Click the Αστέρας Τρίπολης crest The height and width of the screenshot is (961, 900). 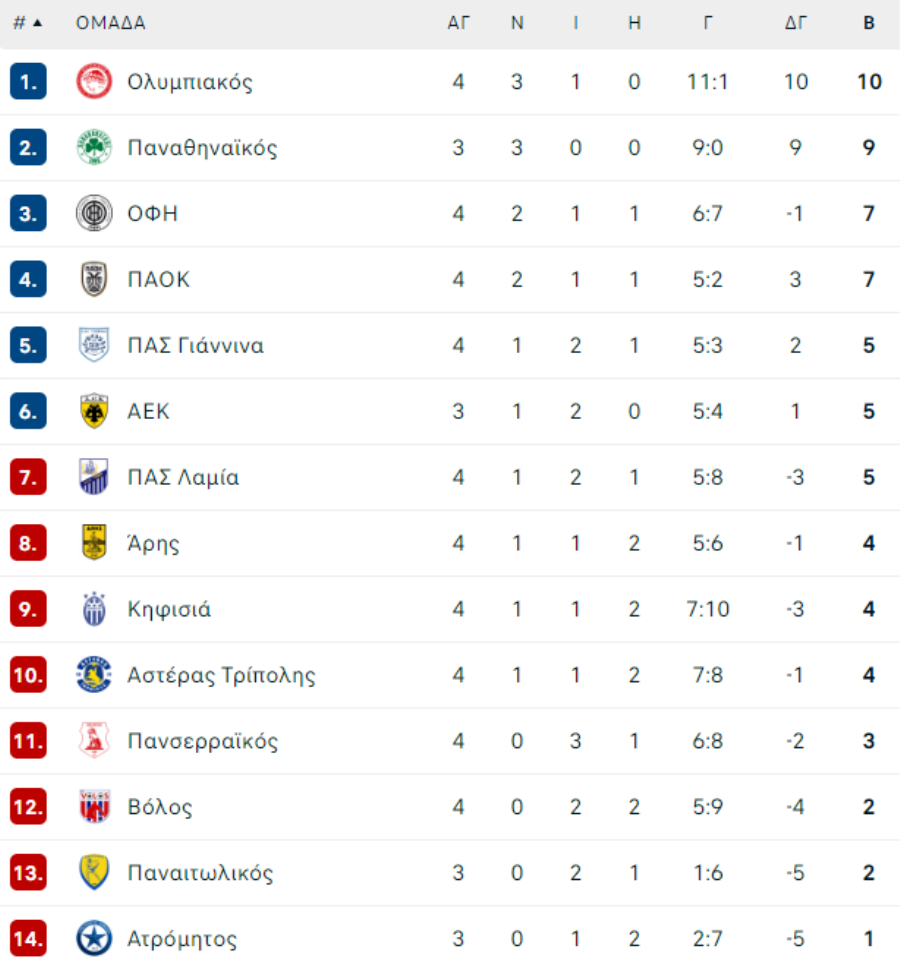pyautogui.click(x=94, y=674)
